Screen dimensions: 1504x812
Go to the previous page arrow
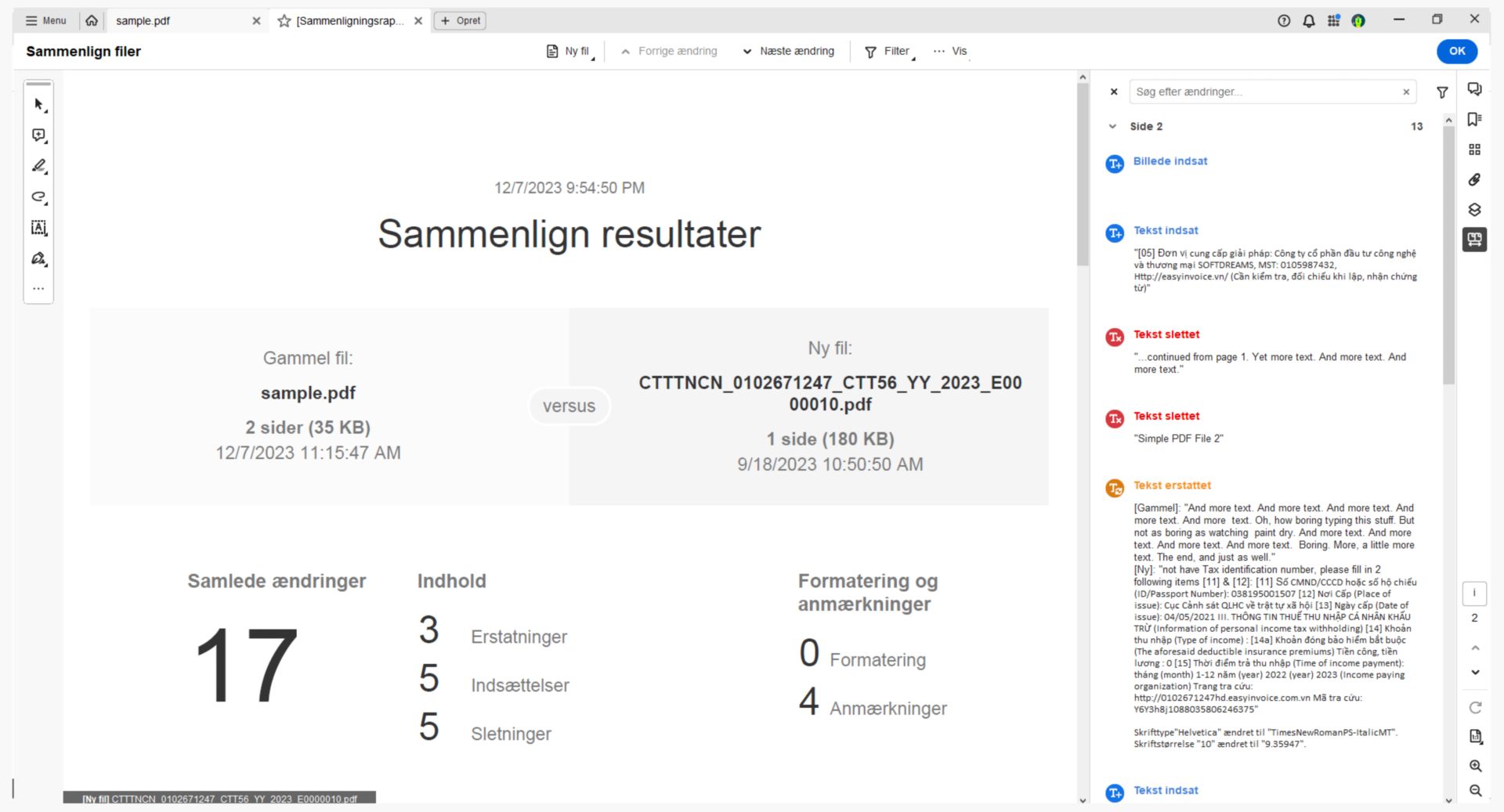pos(1475,648)
